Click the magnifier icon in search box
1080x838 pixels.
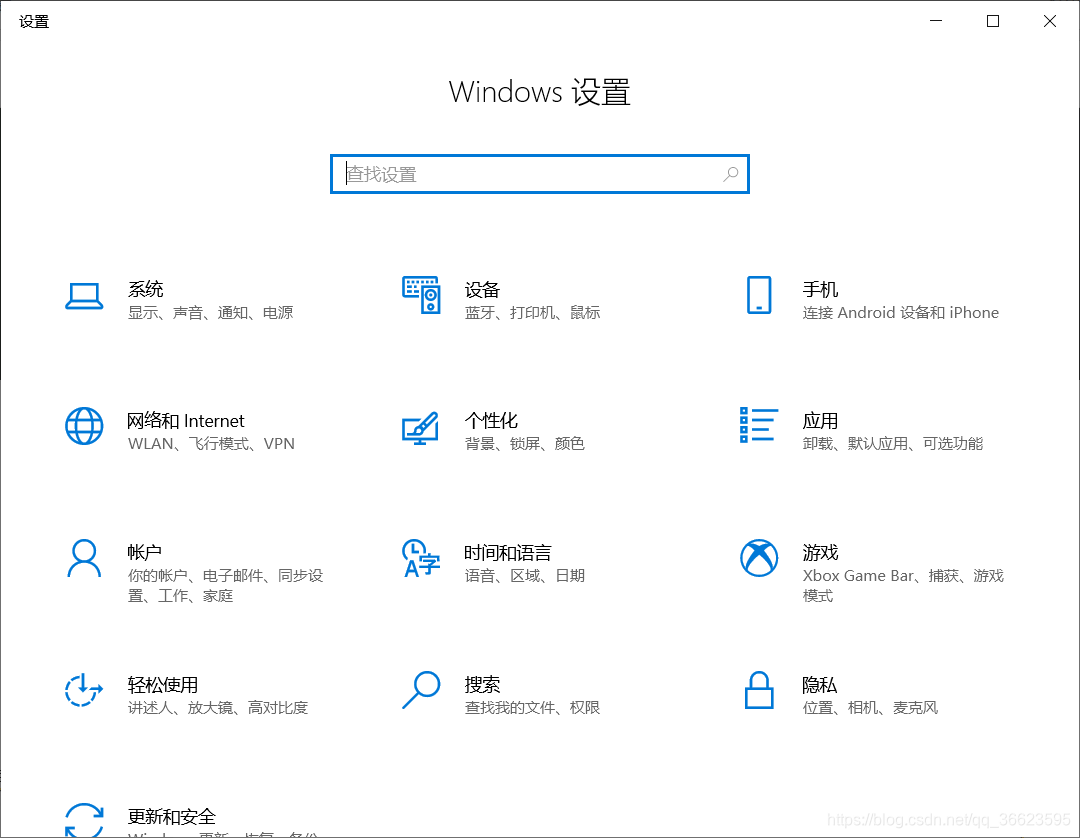[731, 174]
